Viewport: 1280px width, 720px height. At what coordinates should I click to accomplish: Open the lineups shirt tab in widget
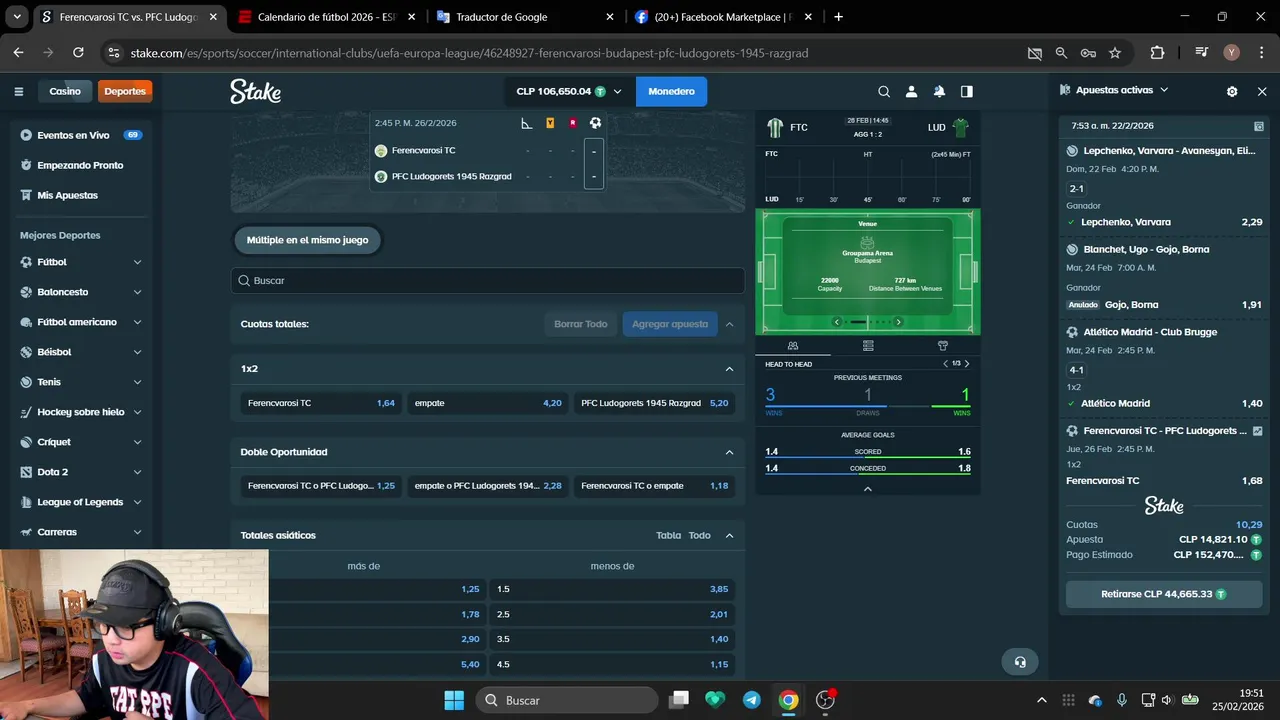[942, 346]
